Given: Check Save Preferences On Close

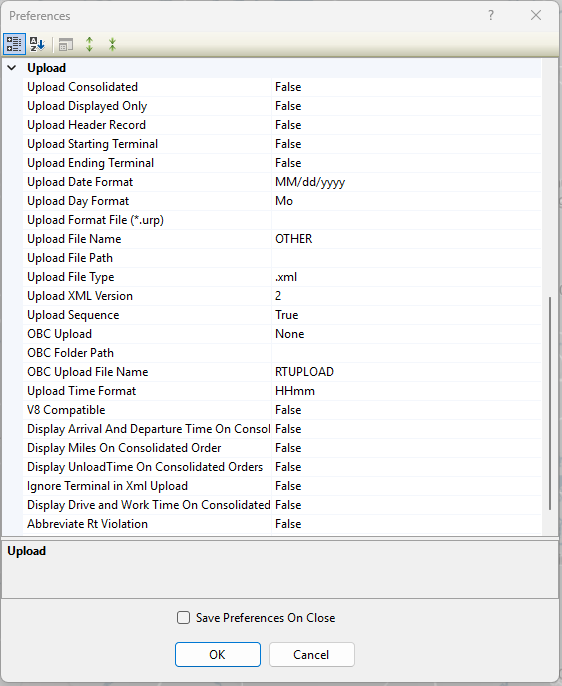Looking at the screenshot, I should coord(183,618).
